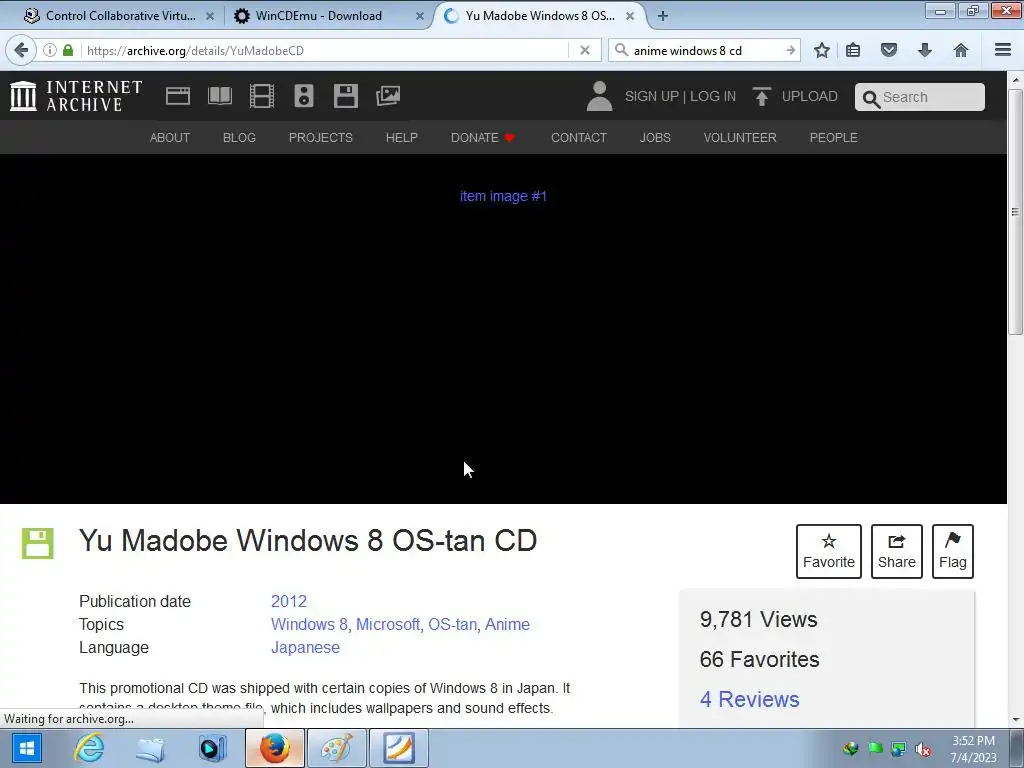Click the URL address bar
The image size is (1024, 768).
pos(327,50)
